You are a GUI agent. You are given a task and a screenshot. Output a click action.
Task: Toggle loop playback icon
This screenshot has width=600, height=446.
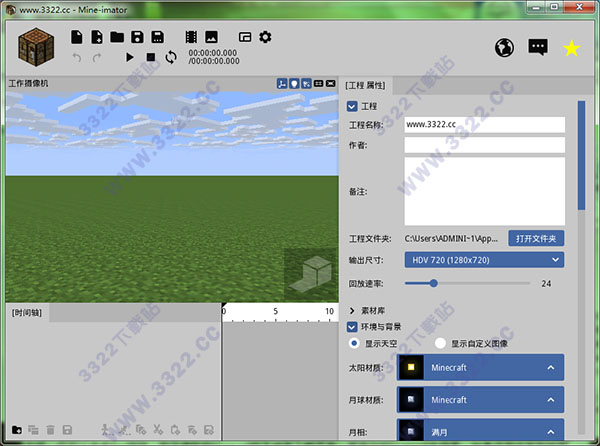click(171, 57)
